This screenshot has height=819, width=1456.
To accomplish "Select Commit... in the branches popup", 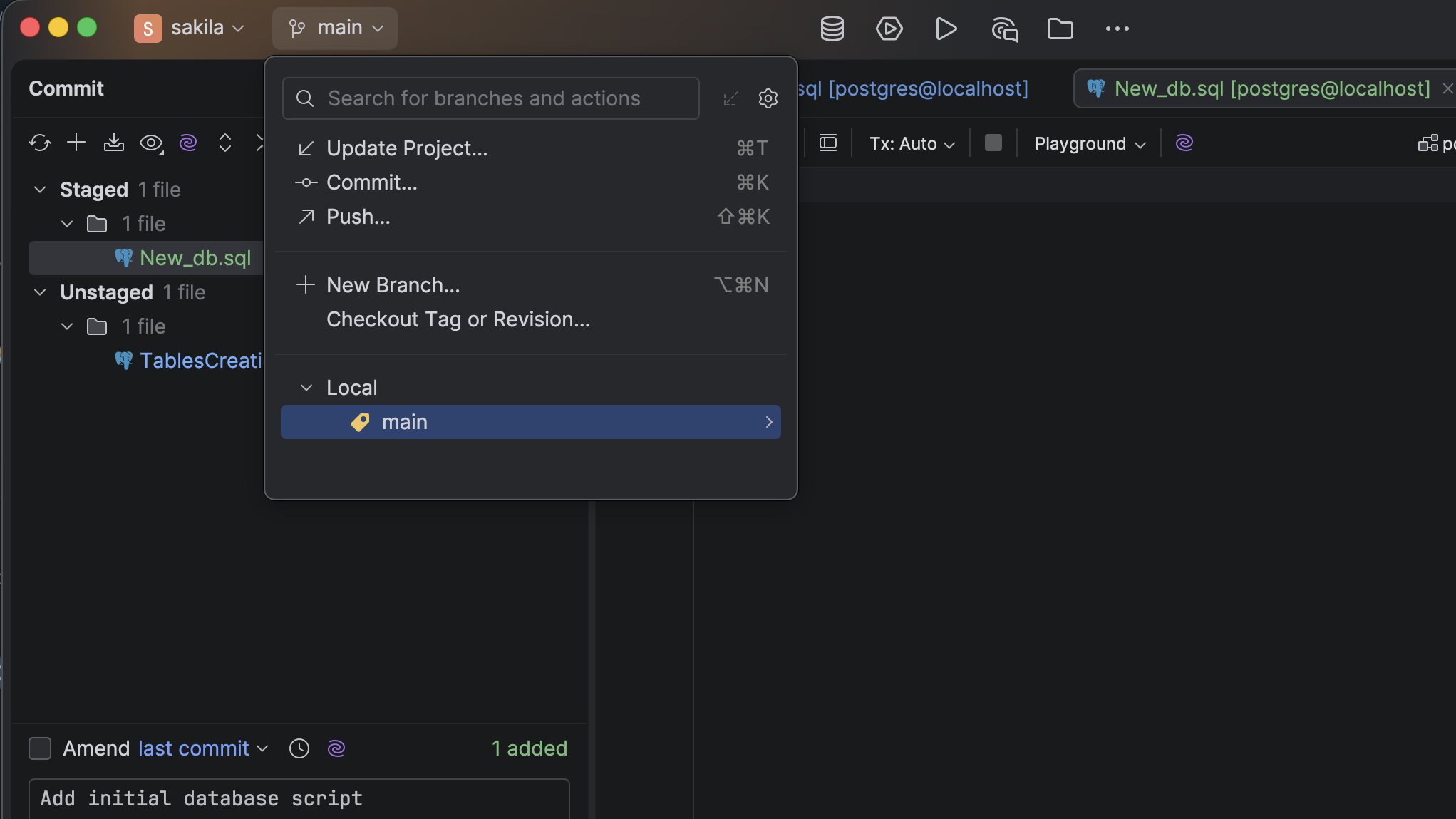I will click(531, 182).
